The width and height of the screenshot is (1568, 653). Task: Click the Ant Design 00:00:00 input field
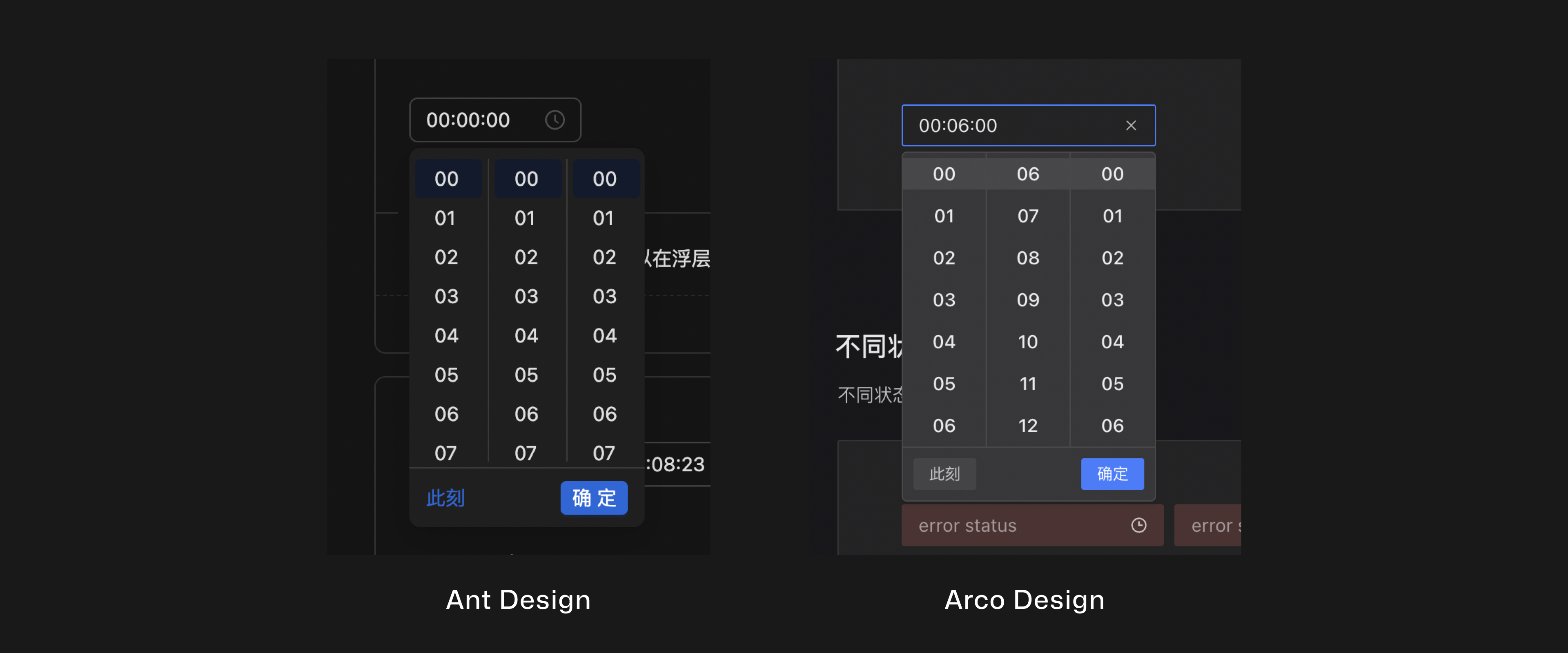(481, 119)
